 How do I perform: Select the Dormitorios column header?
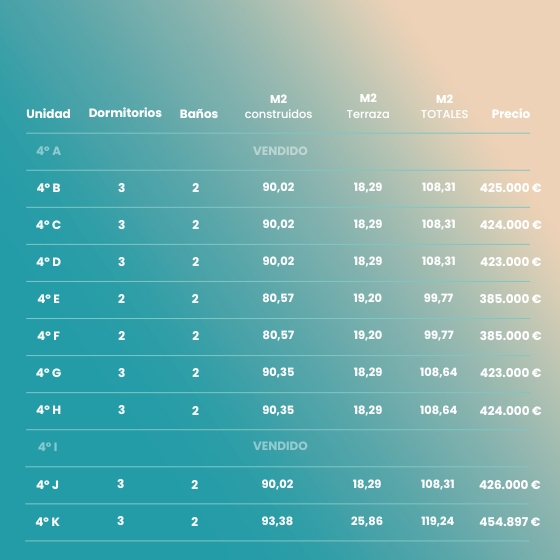[x=125, y=113]
